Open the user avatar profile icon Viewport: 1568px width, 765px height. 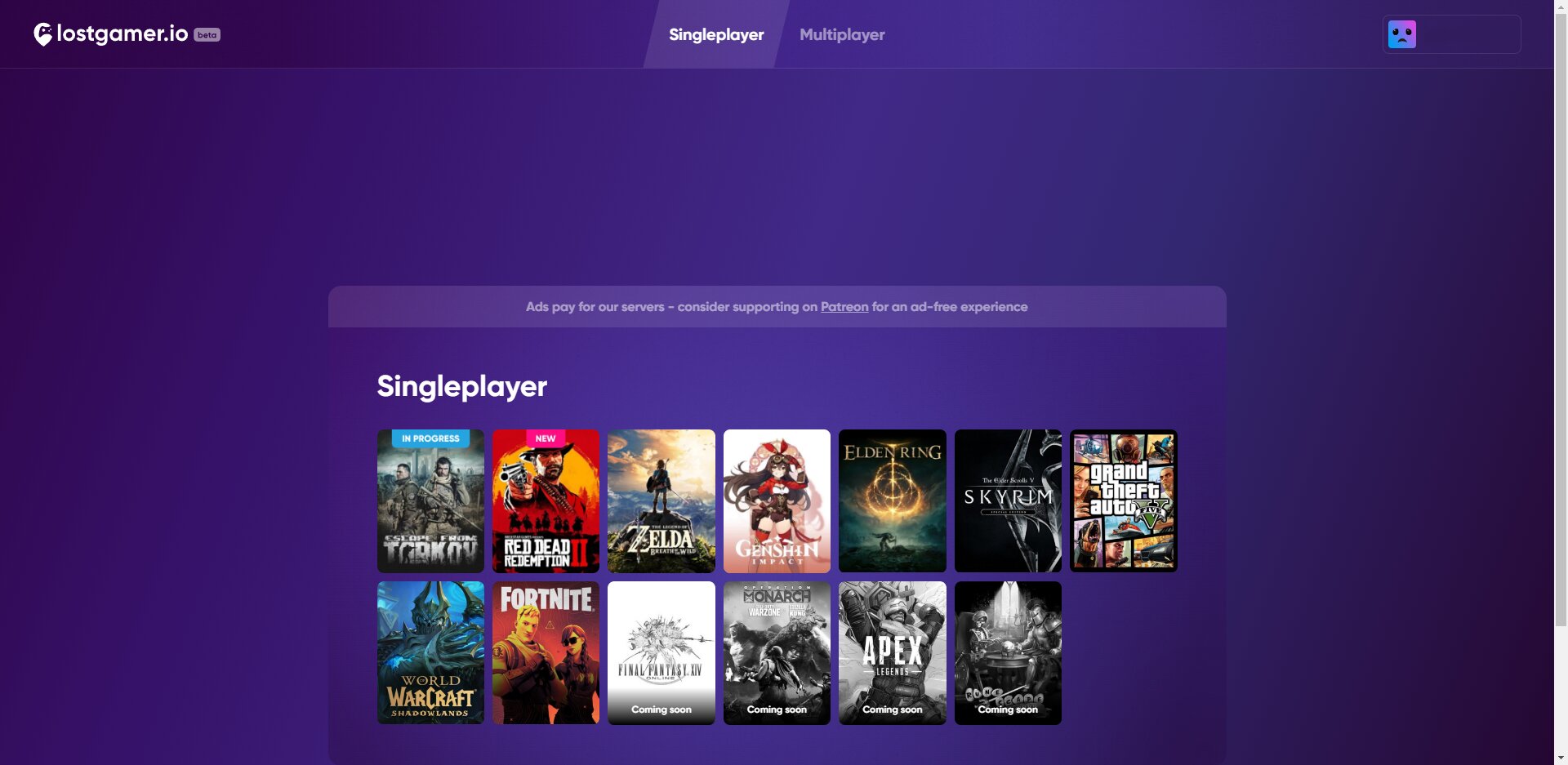pos(1402,34)
